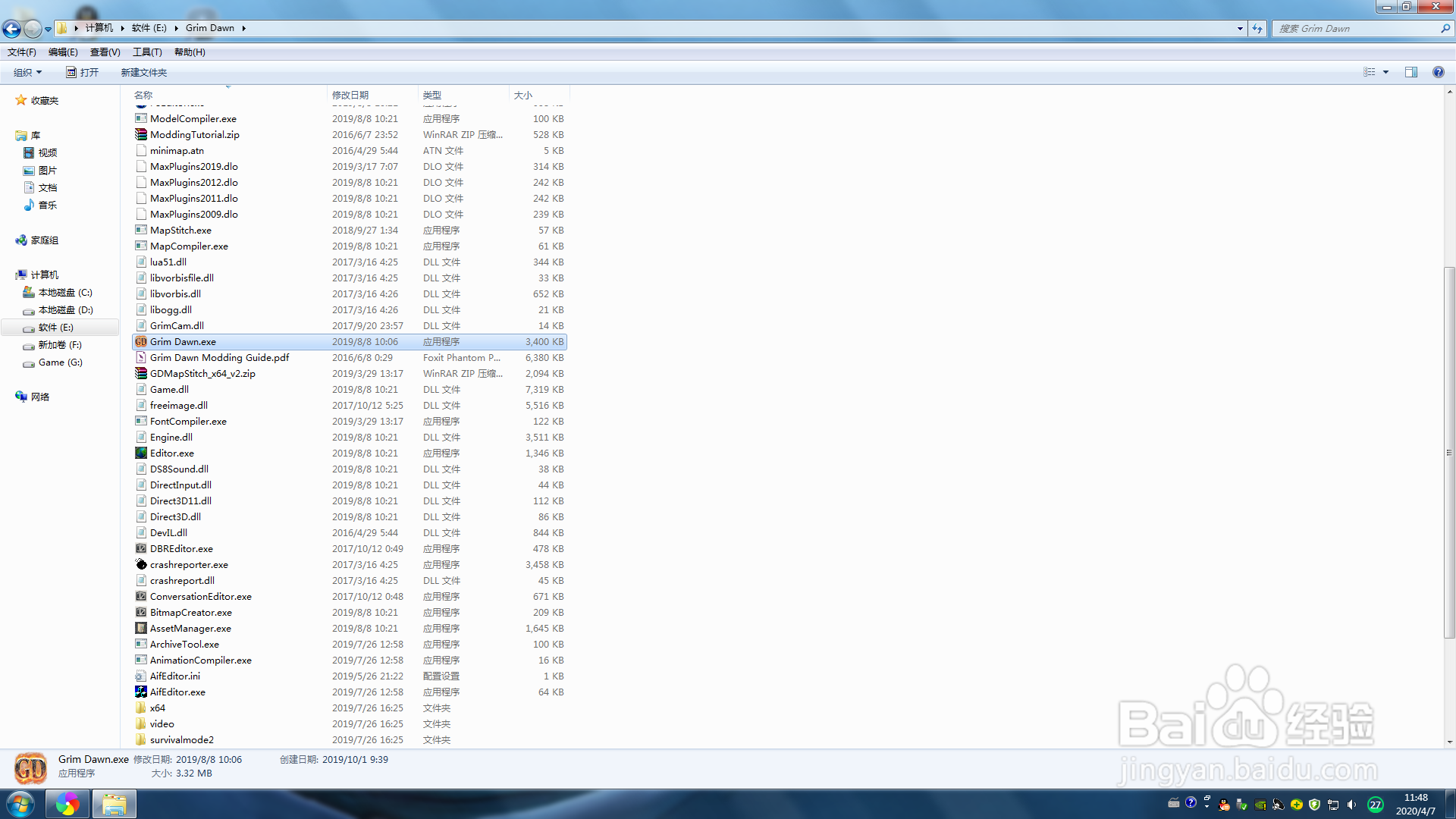
Task: Select 本地磁盘 (D:) in sidebar
Action: point(65,310)
